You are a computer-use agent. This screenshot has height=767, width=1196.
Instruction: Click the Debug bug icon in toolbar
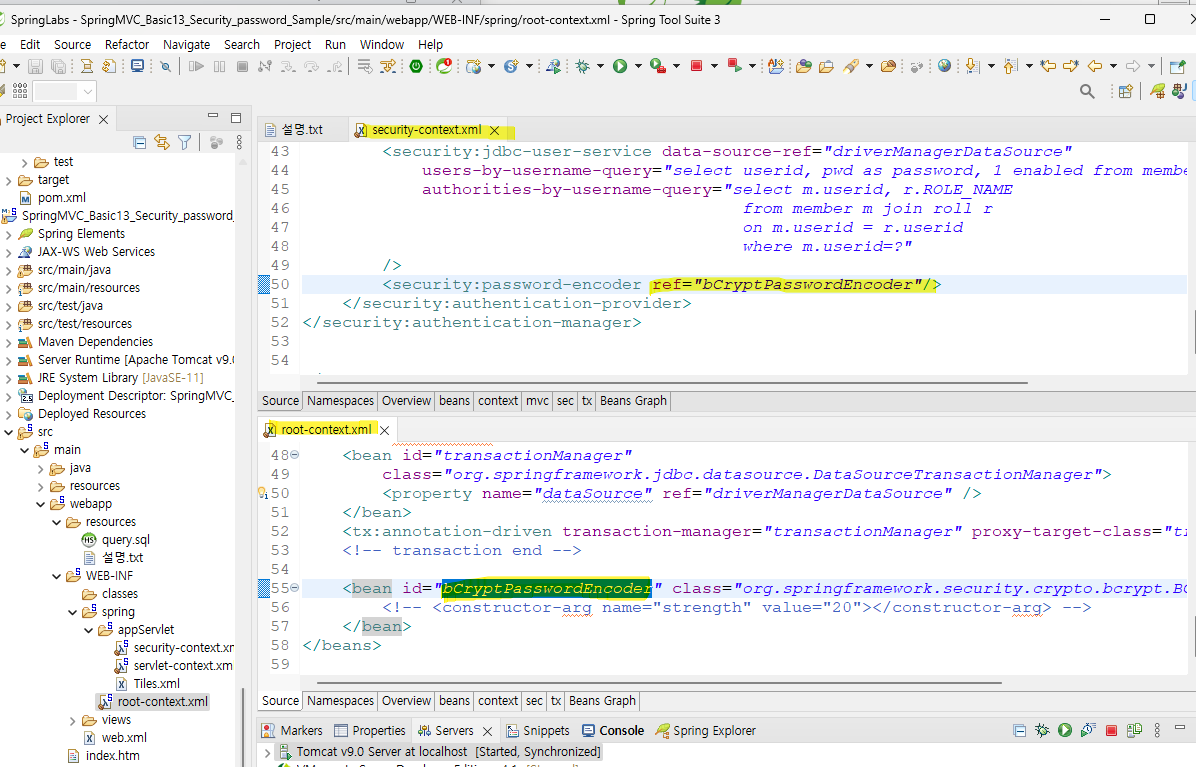point(584,66)
